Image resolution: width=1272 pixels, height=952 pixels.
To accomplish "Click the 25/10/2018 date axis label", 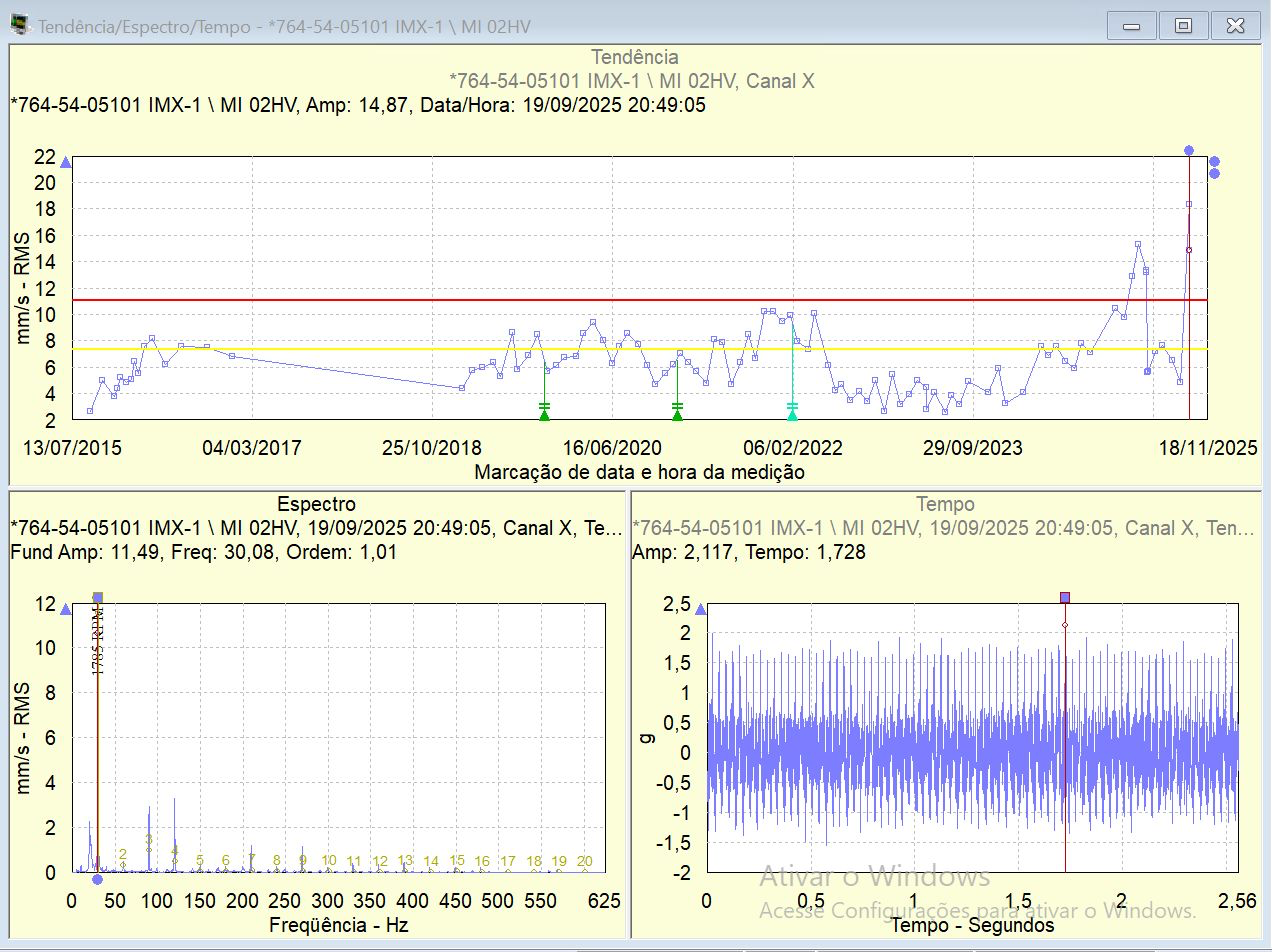I will [x=431, y=448].
